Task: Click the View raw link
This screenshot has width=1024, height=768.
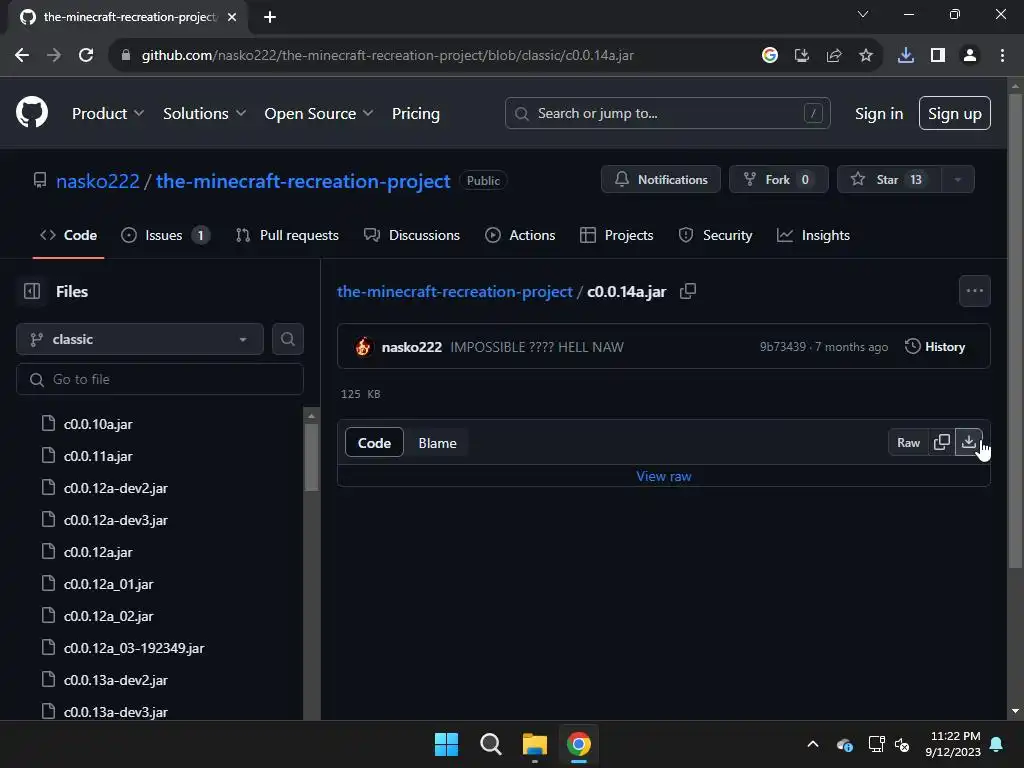Action: point(664,476)
